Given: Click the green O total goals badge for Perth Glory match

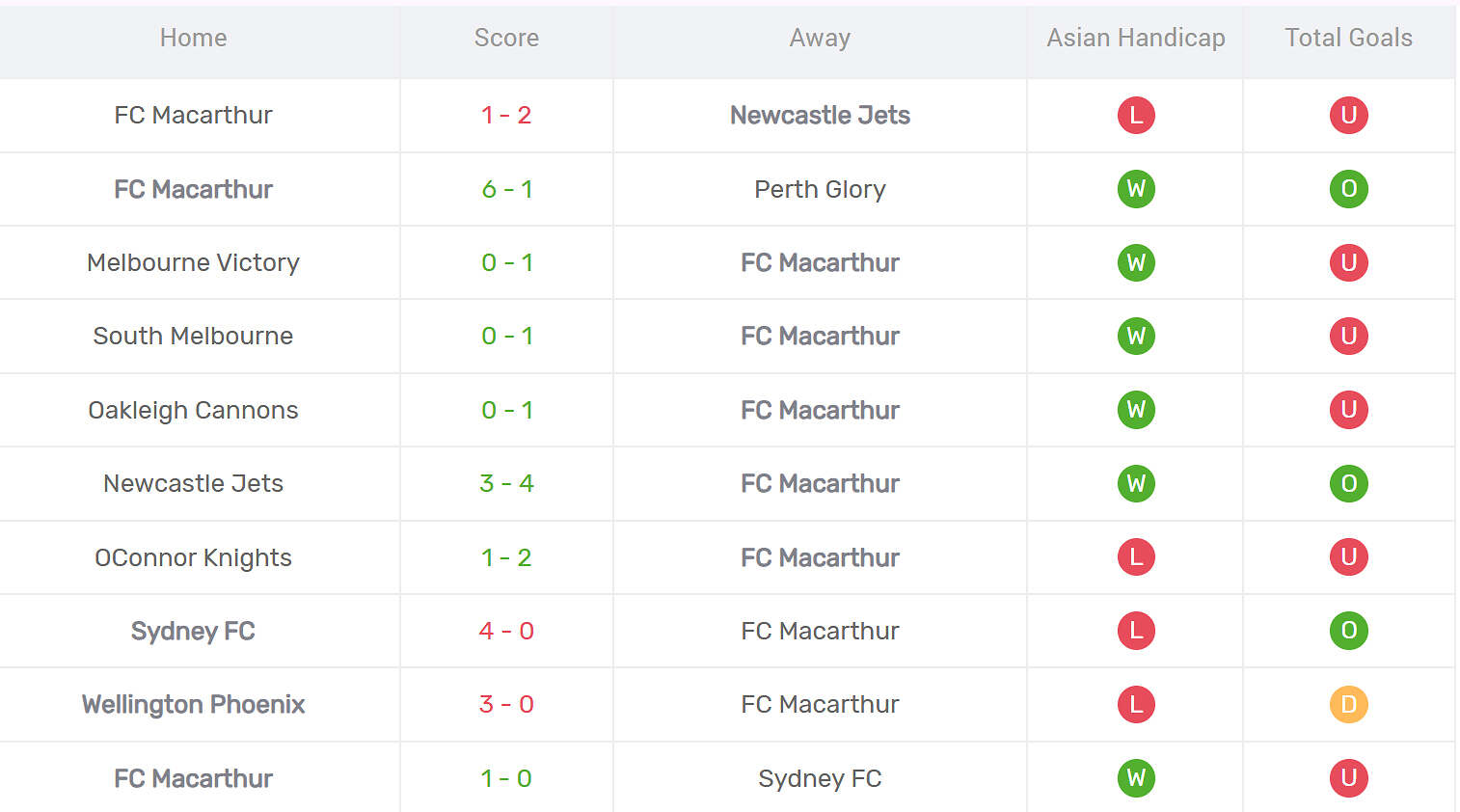Looking at the screenshot, I should pos(1348,189).
